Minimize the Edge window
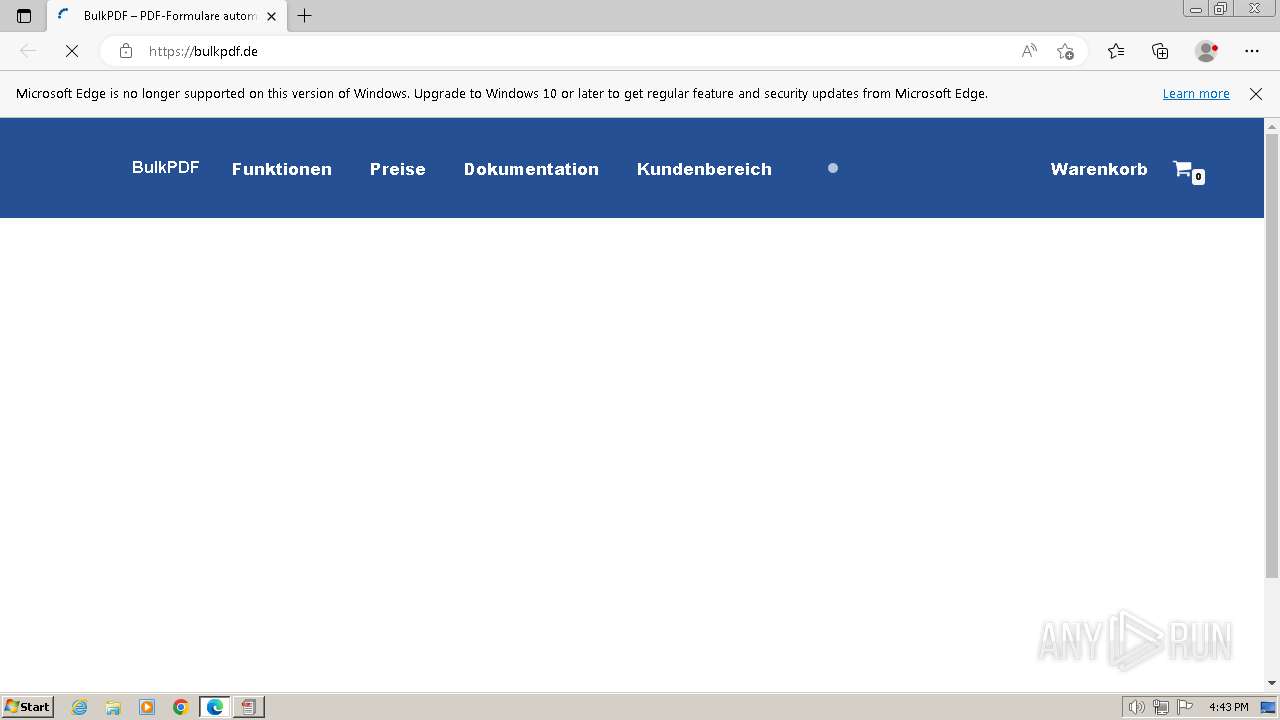This screenshot has width=1280, height=720. coord(1196,9)
